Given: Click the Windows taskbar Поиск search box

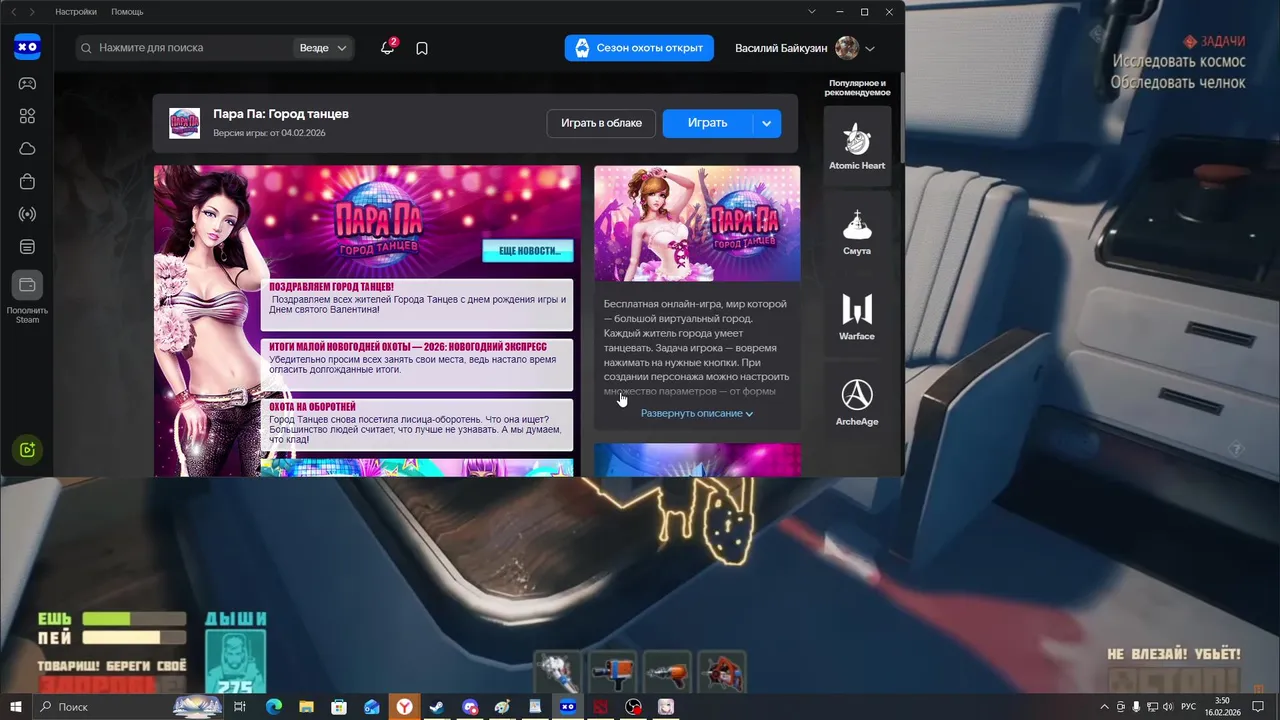Looking at the screenshot, I should tap(130, 707).
